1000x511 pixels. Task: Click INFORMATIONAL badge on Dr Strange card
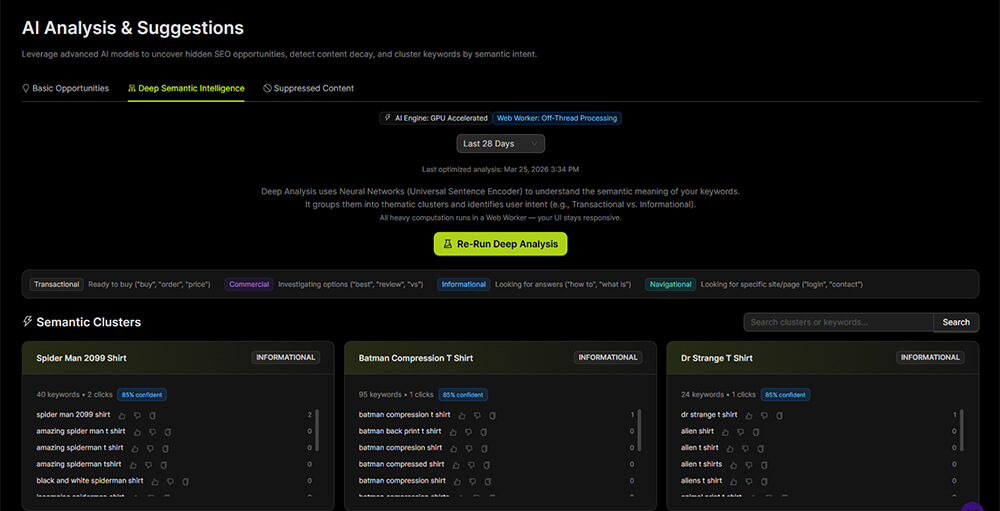[930, 358]
